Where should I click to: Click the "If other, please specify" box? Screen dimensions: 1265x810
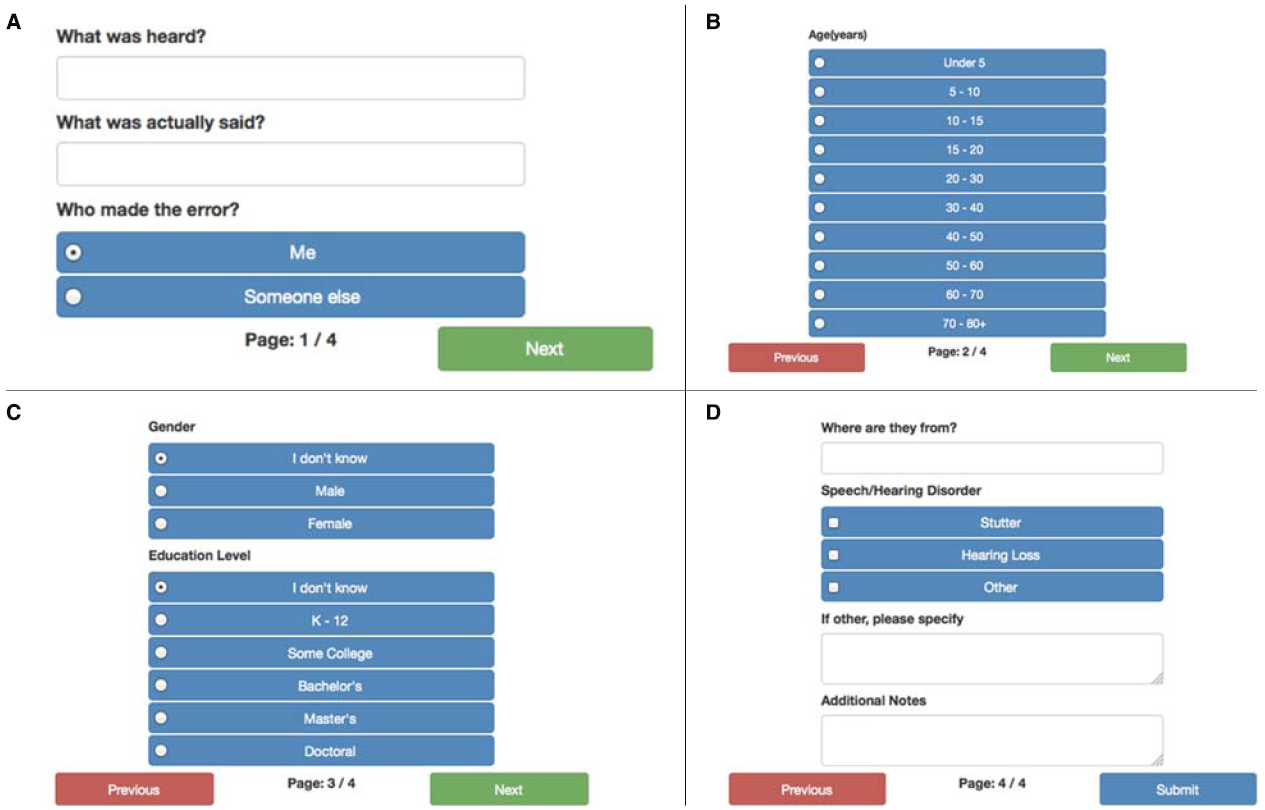[990, 659]
